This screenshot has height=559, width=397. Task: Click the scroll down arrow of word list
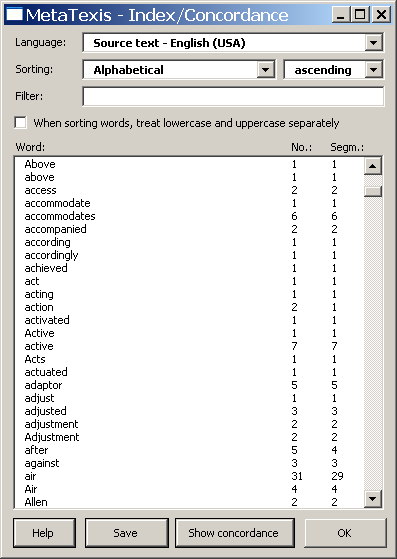[x=373, y=498]
